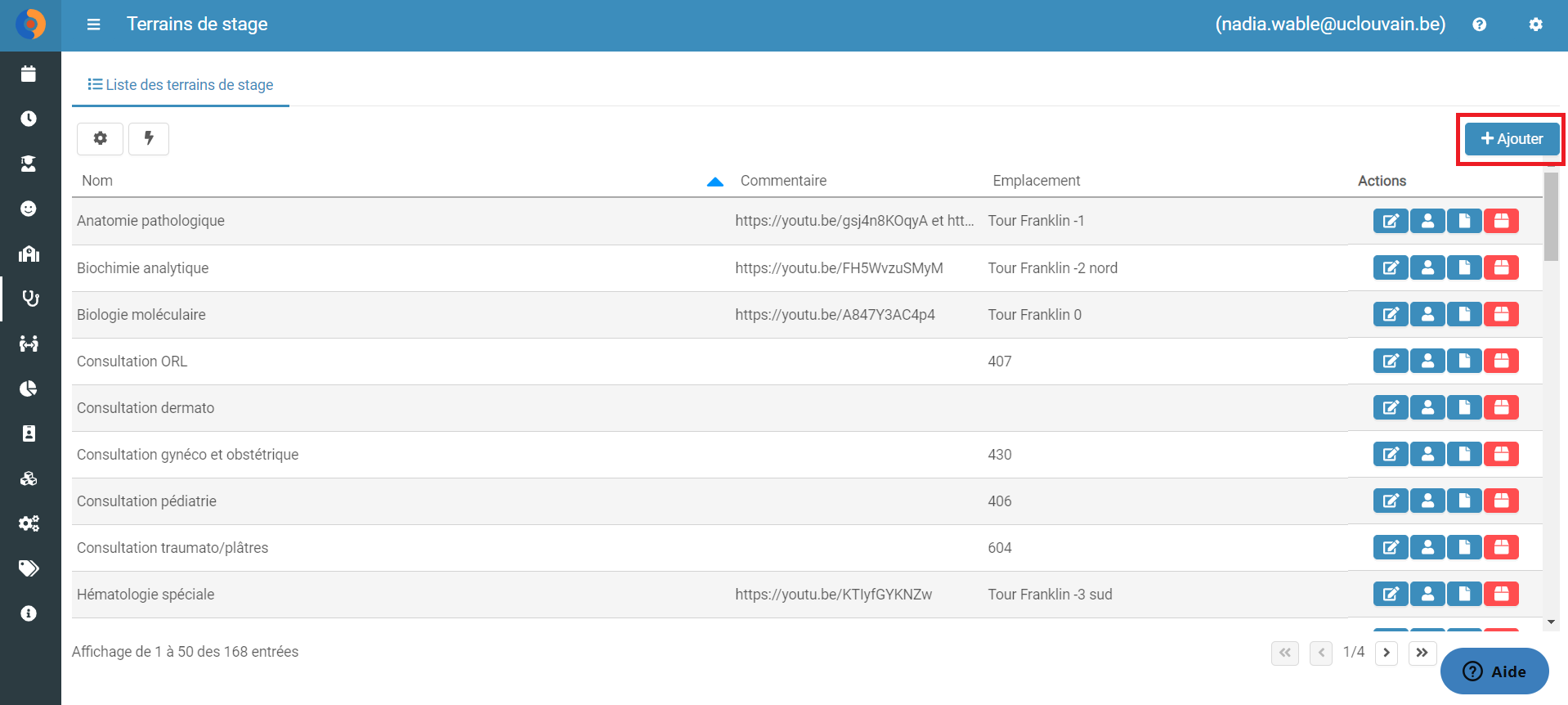Screen dimensions: 1568x705
Task: Click the Anatomie pathologique name cell
Action: coord(150,221)
